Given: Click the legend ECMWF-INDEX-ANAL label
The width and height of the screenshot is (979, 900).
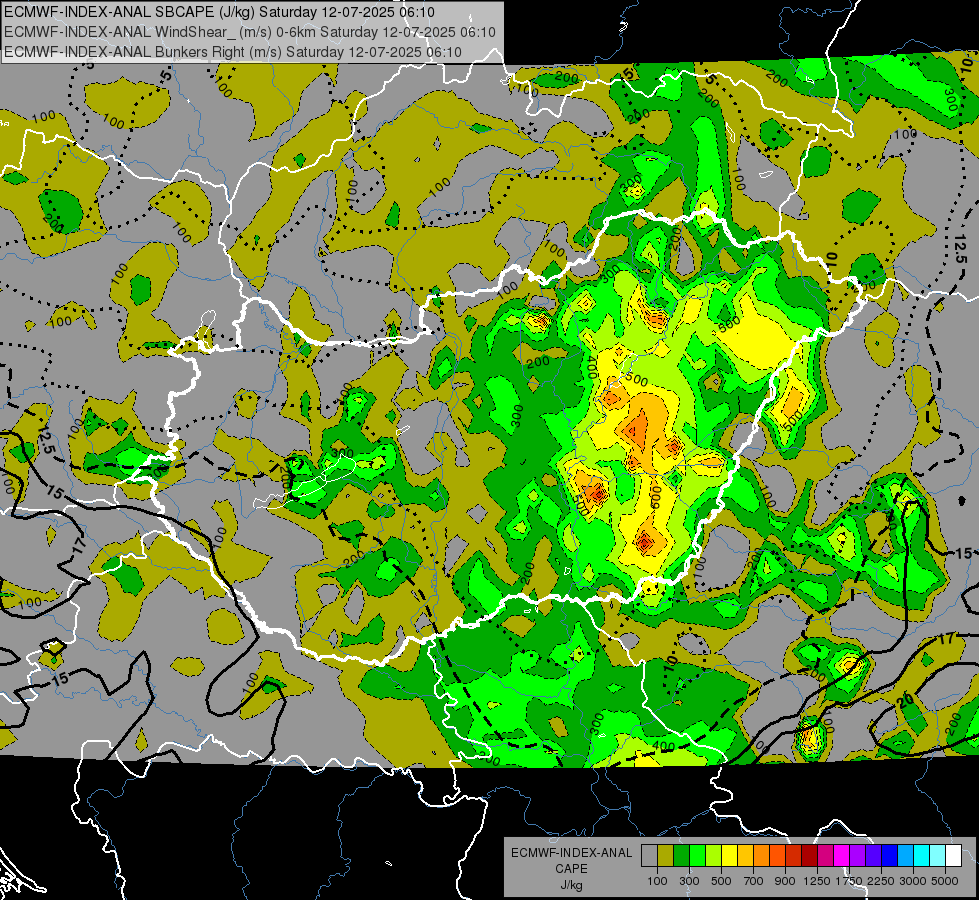Looking at the screenshot, I should click(x=571, y=853).
